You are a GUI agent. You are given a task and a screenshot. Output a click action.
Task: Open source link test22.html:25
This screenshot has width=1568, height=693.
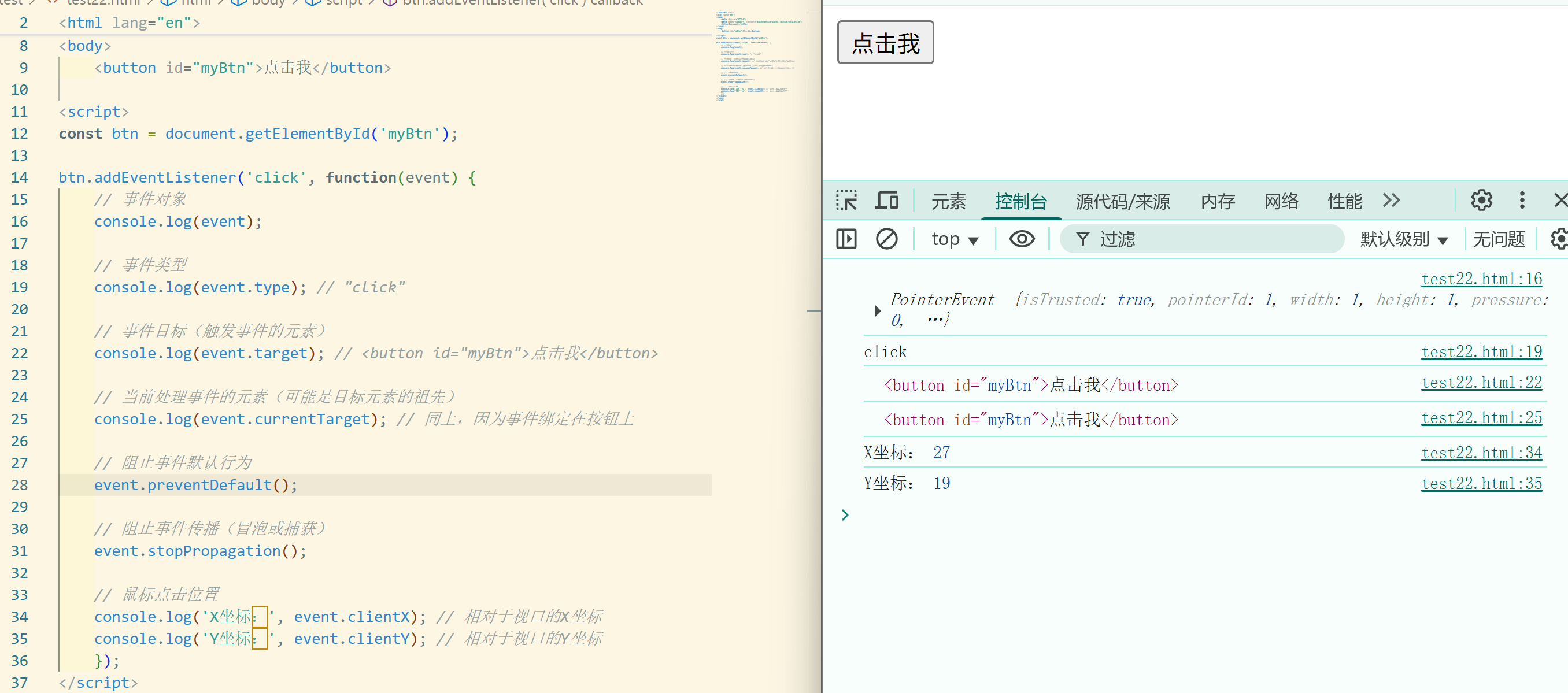(1481, 417)
